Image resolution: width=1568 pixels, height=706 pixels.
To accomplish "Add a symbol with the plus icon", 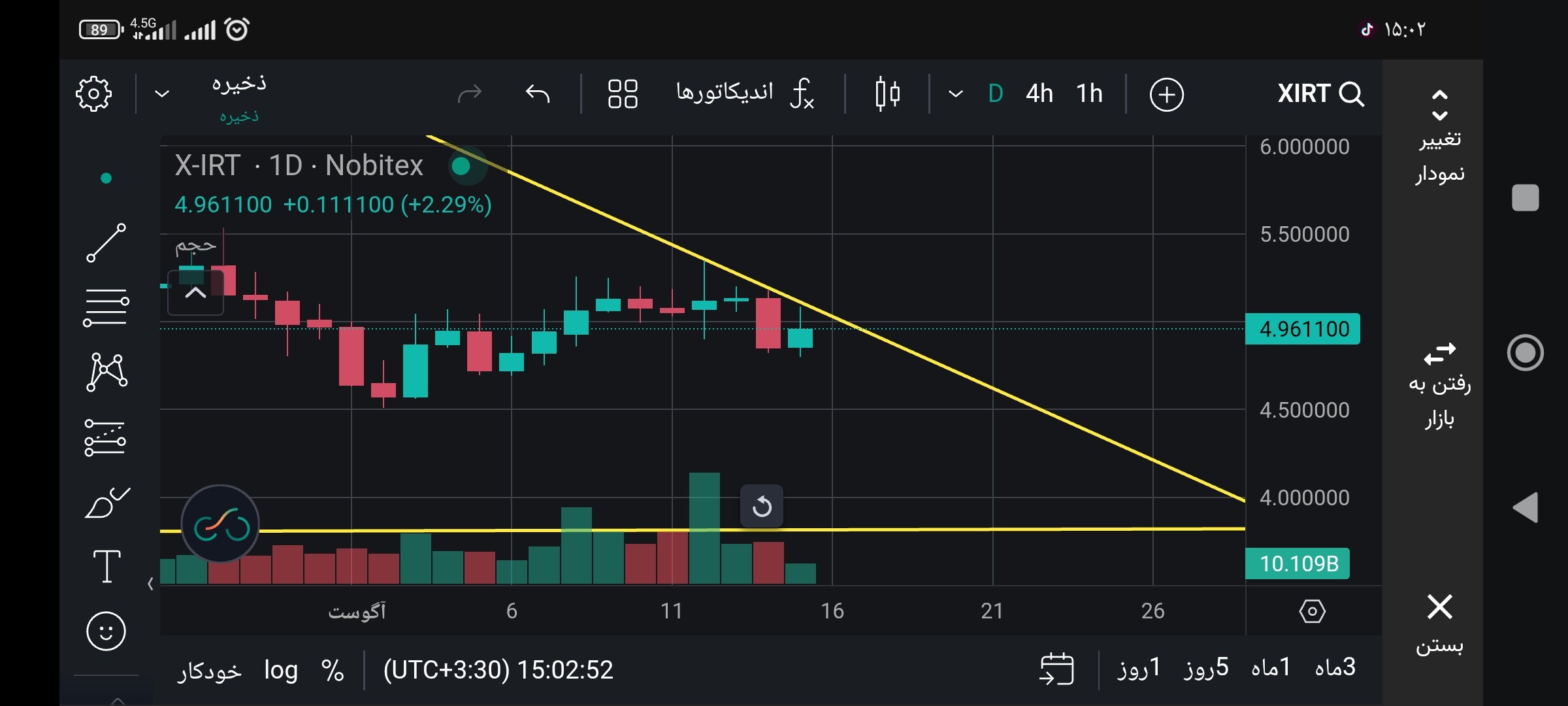I will (x=1166, y=95).
